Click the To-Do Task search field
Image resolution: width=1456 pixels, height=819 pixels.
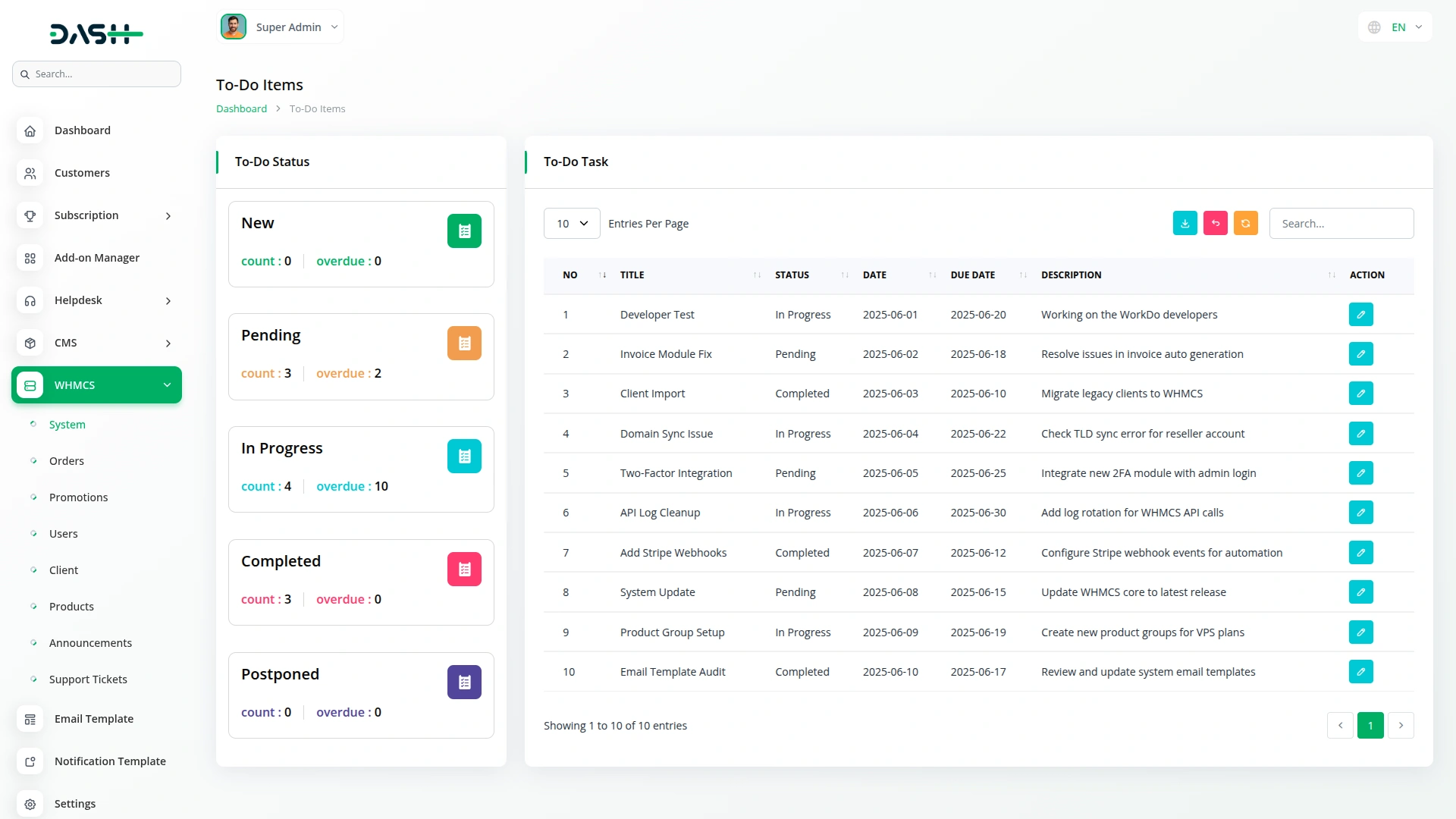tap(1341, 224)
